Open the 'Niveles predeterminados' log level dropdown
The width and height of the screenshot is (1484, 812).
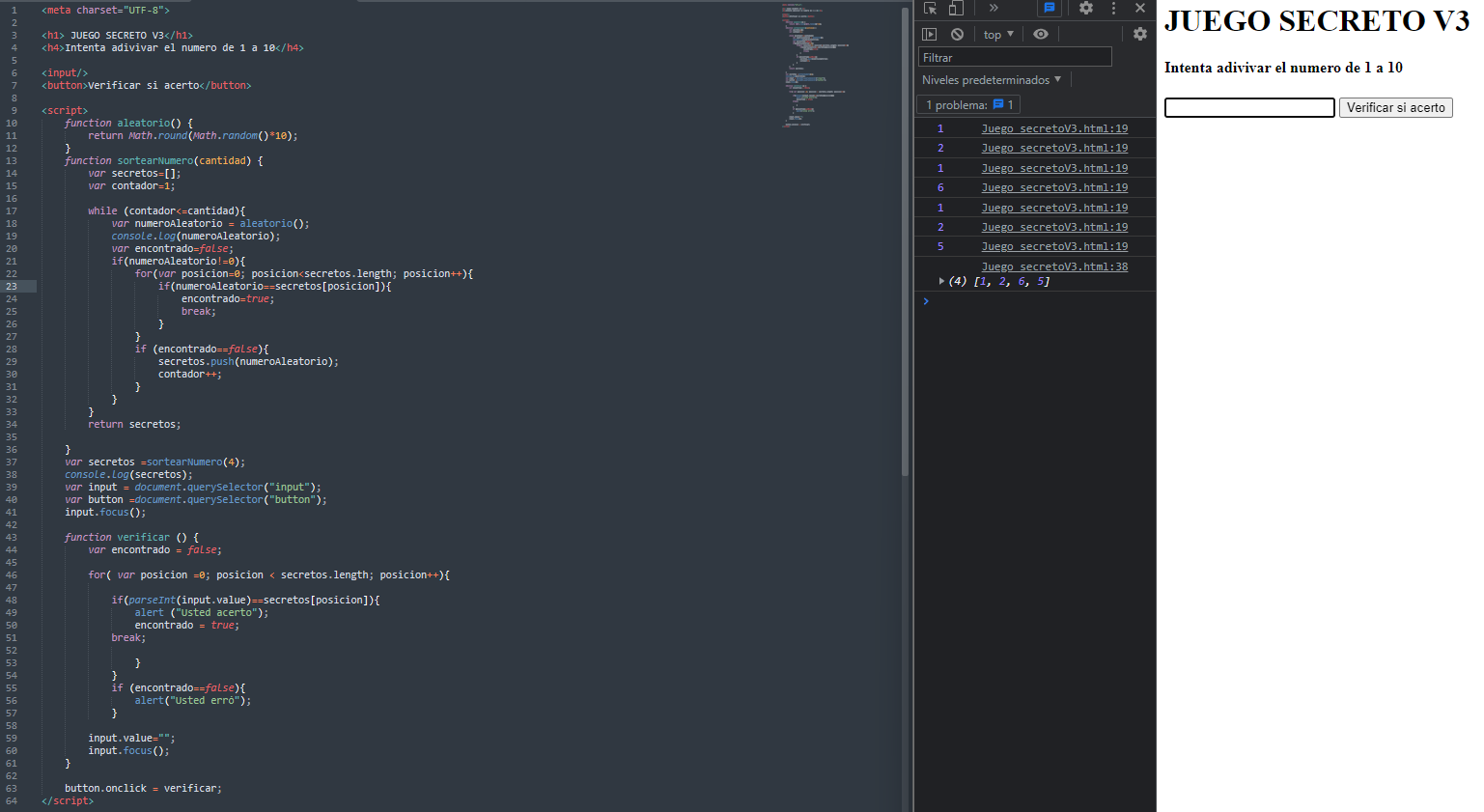pos(992,80)
